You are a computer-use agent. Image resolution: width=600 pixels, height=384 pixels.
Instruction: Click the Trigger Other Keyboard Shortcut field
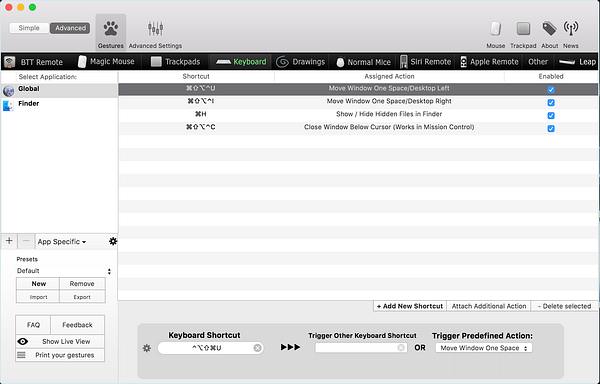[x=361, y=348]
